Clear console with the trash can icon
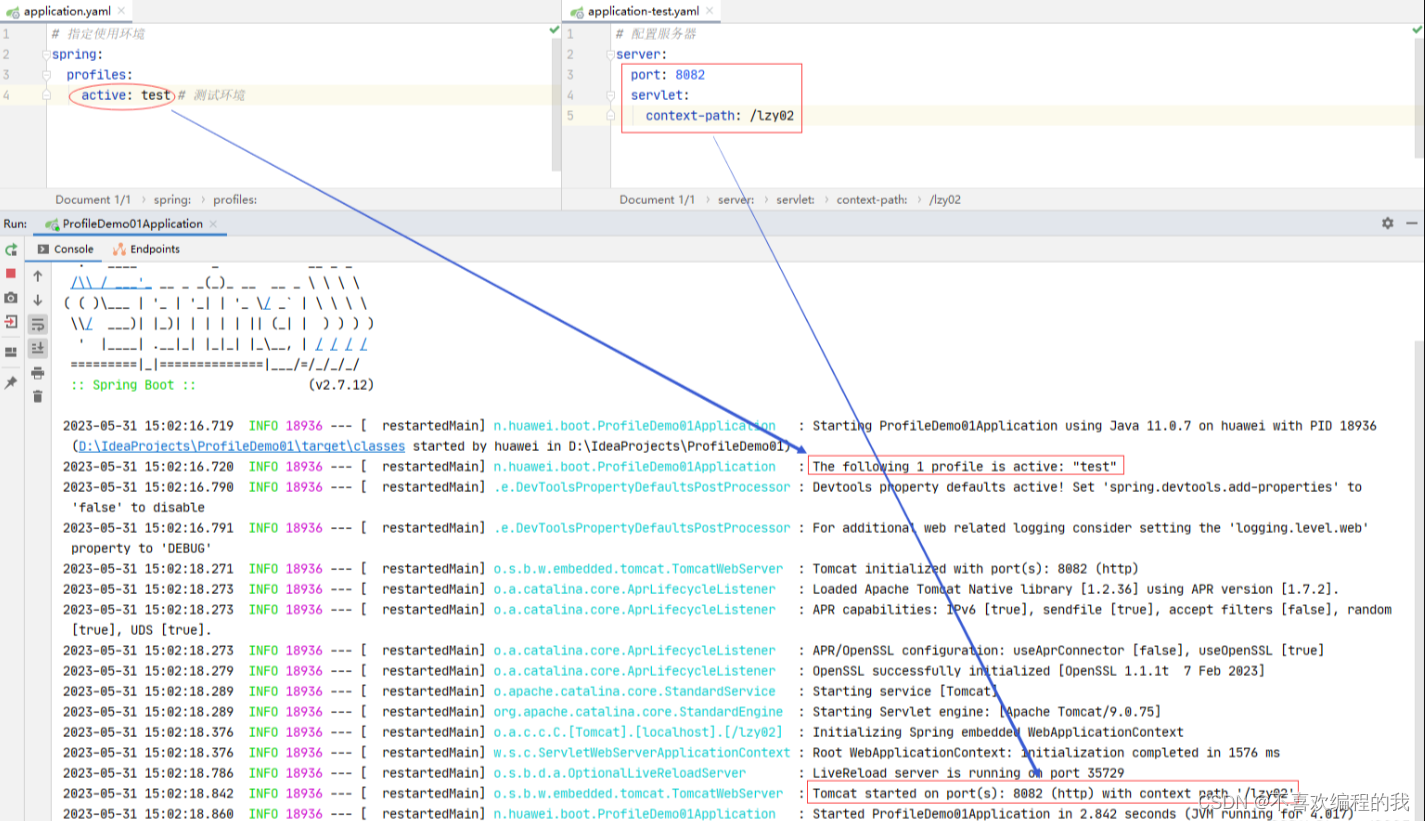 (x=38, y=397)
